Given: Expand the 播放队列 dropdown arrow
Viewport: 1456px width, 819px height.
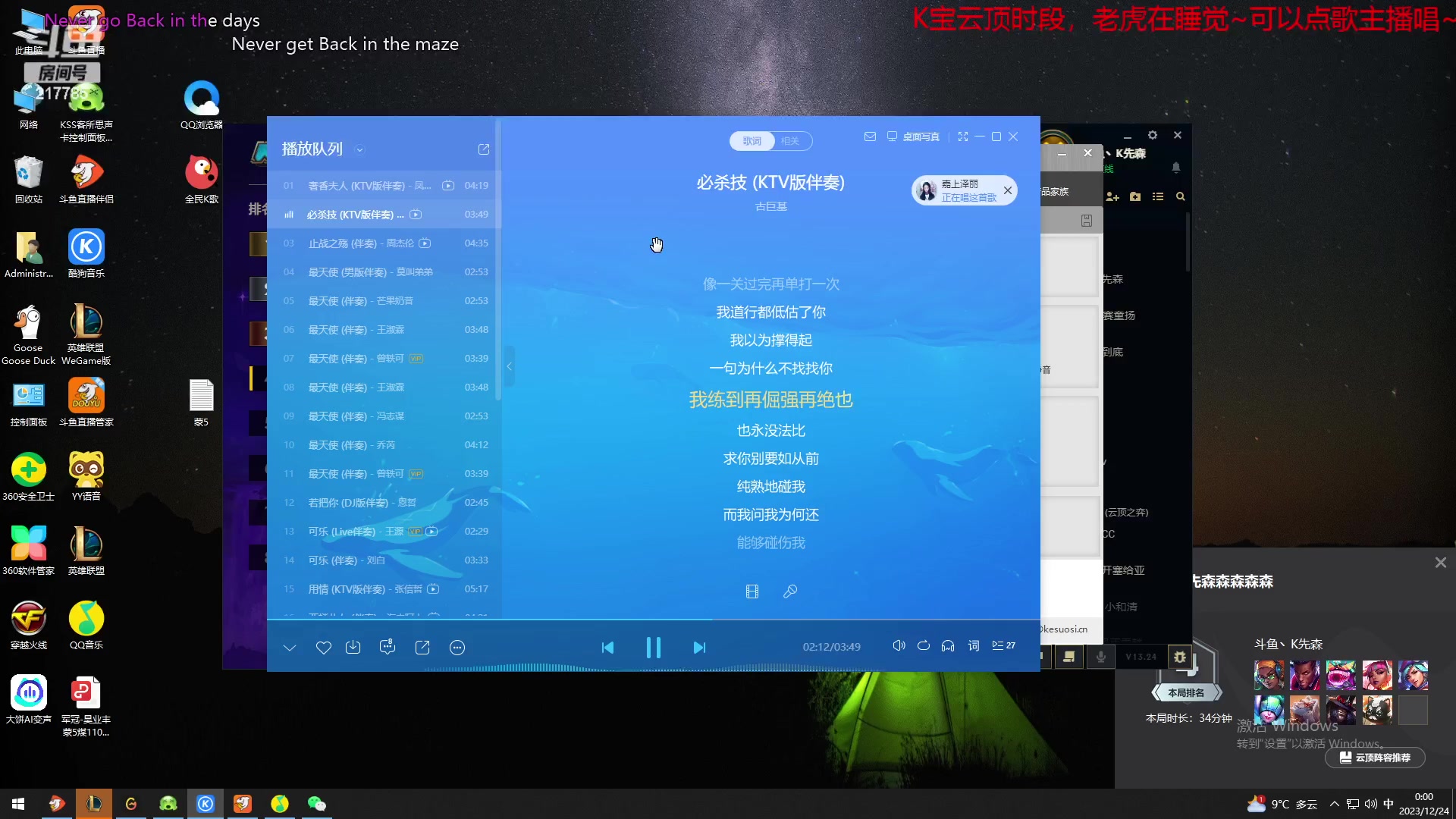Looking at the screenshot, I should pos(359,150).
